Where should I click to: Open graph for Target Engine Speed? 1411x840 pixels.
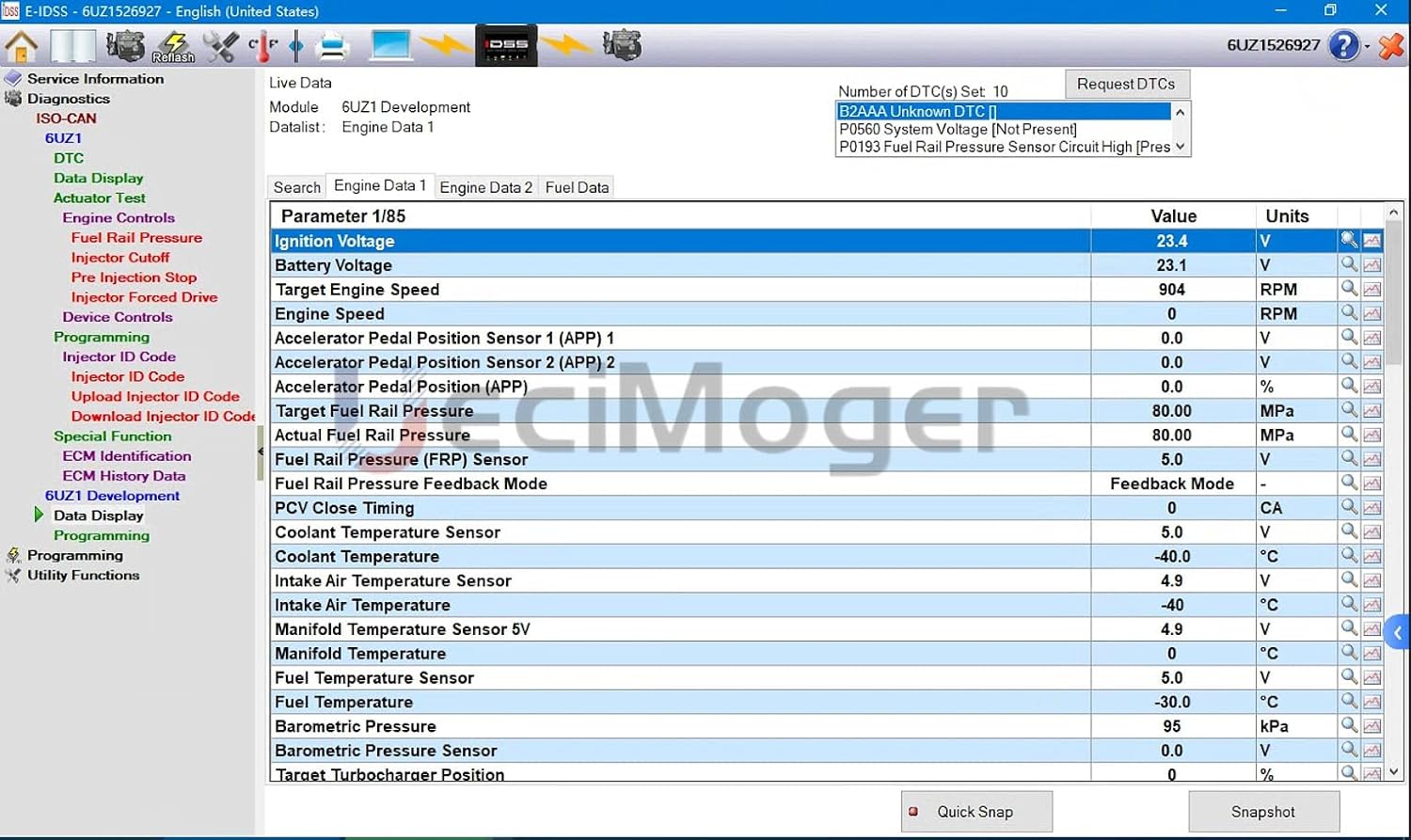click(x=1372, y=289)
